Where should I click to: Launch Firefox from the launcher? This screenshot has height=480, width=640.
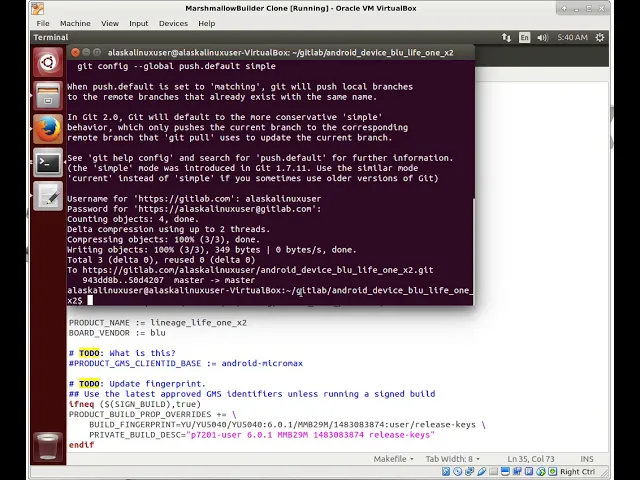[48, 129]
